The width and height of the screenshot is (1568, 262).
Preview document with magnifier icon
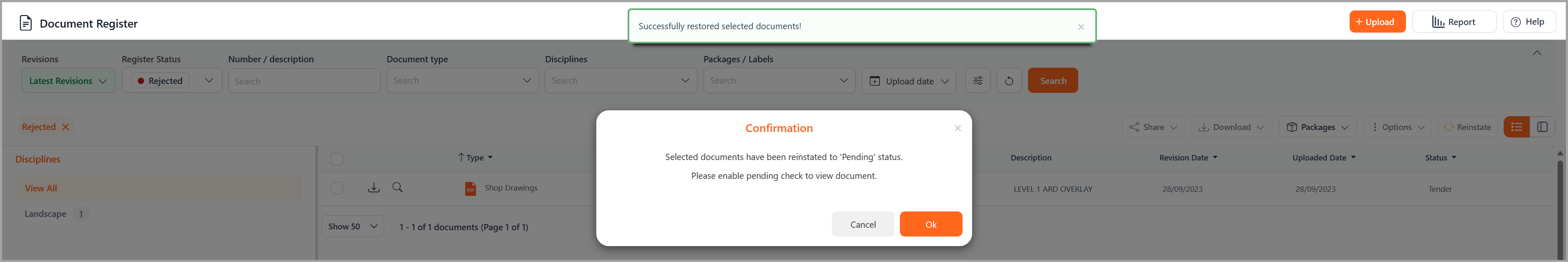(398, 188)
